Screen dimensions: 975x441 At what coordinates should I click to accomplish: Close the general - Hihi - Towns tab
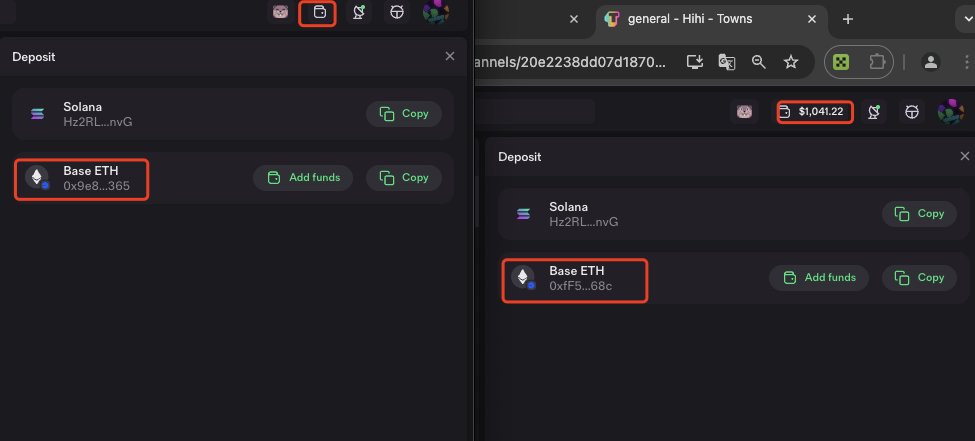815,19
